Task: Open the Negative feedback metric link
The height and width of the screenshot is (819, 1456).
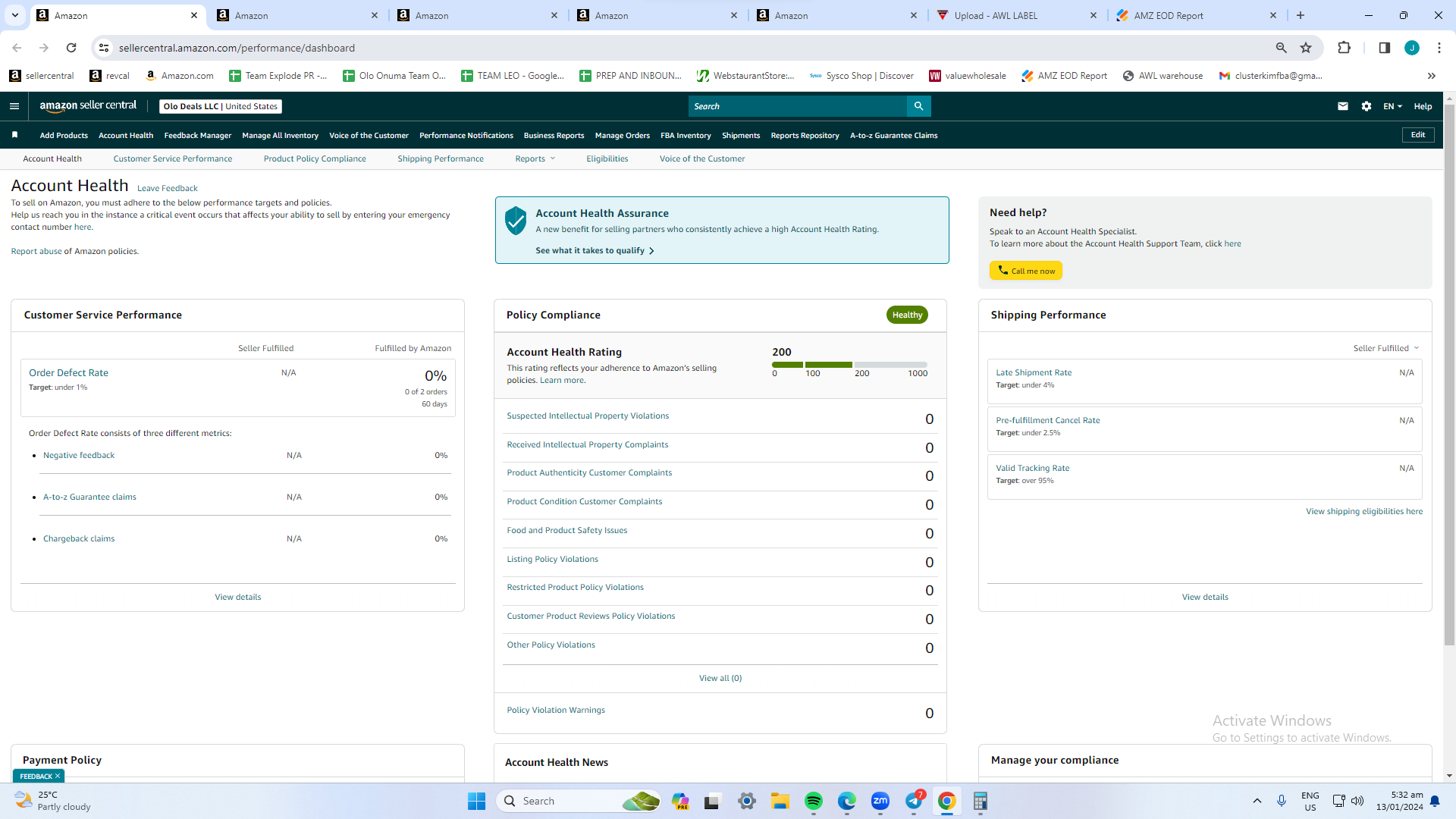Action: 79,455
